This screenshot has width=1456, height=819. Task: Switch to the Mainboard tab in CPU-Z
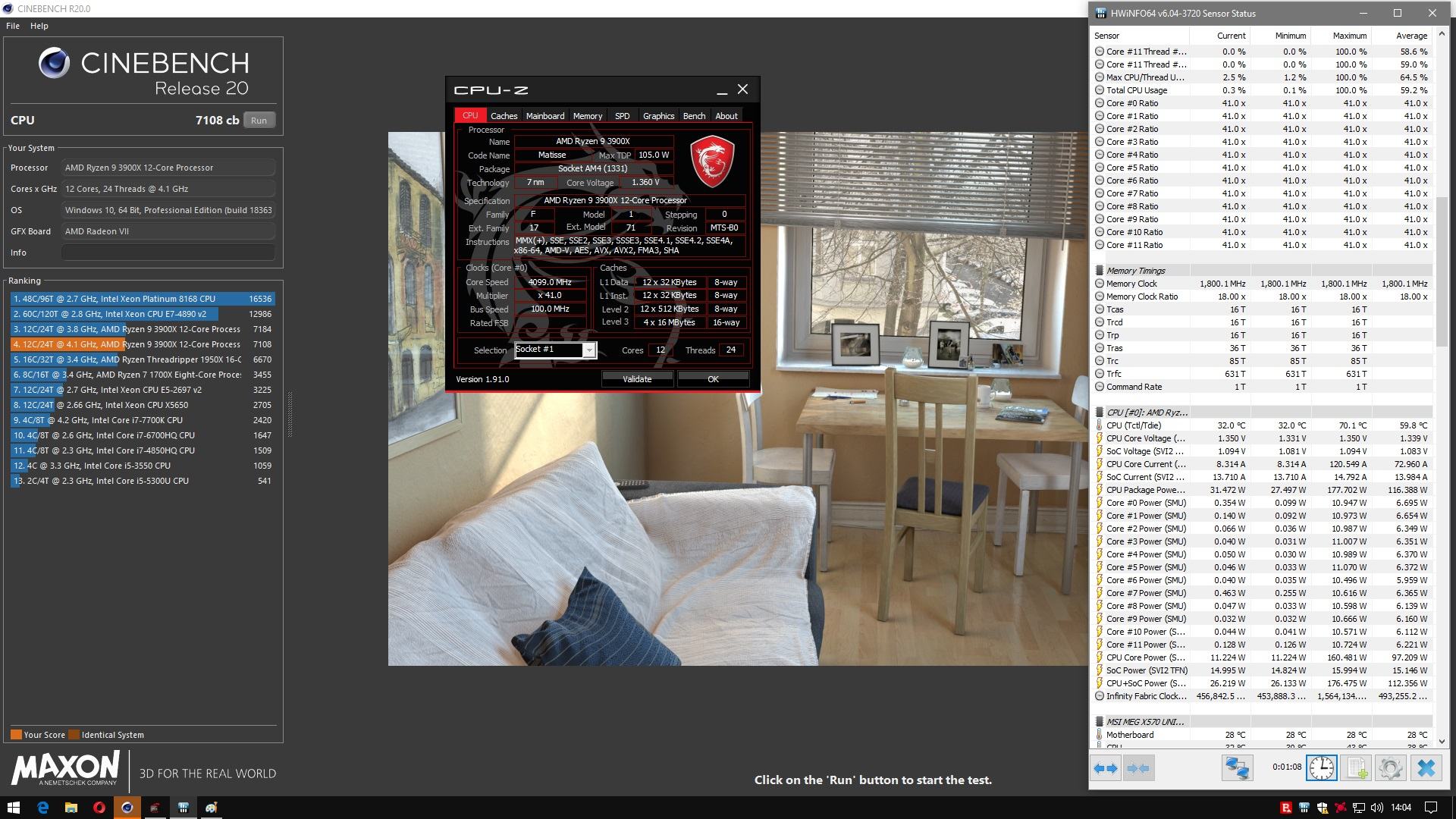coord(545,116)
